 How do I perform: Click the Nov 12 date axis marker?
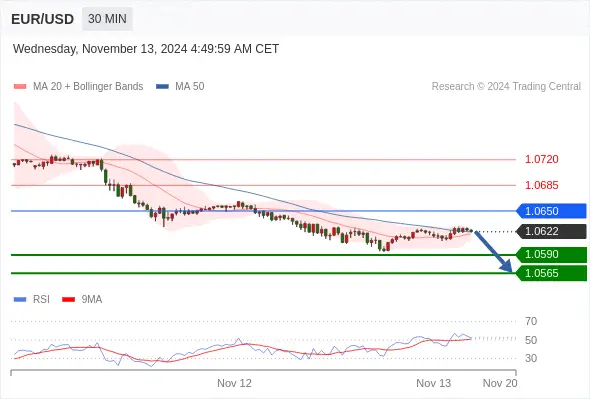point(234,383)
